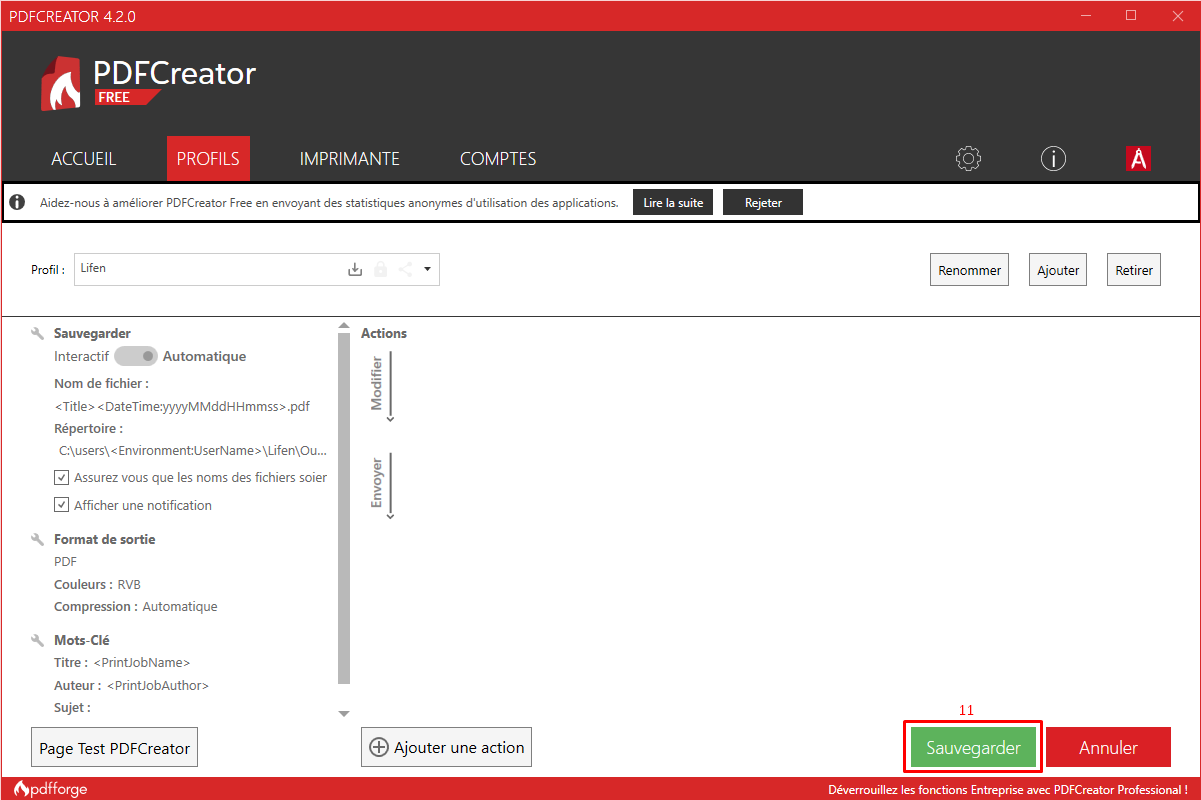Viewport: 1201px width, 800px height.
Task: Click the Compression Automatique entry
Action: click(x=136, y=606)
